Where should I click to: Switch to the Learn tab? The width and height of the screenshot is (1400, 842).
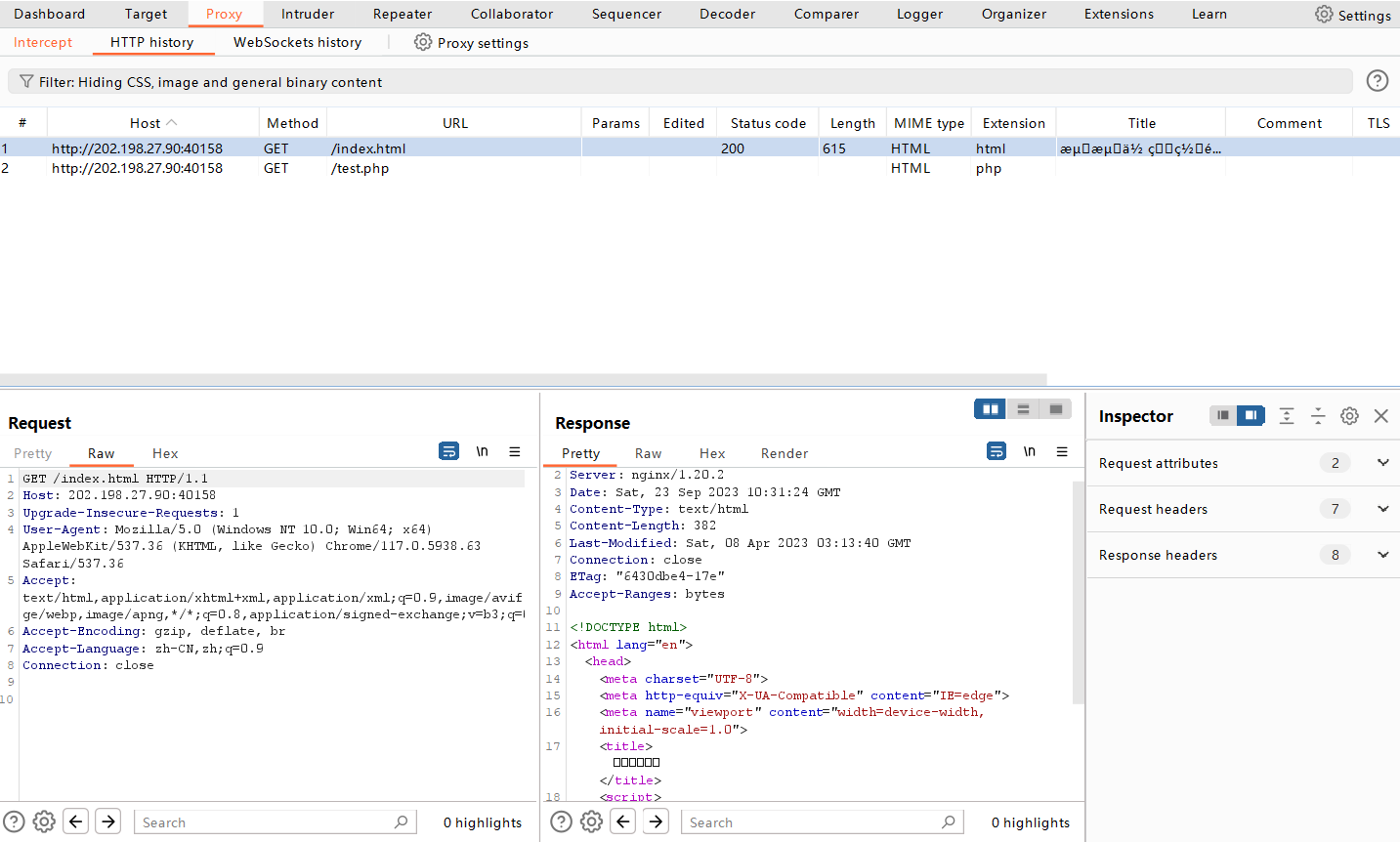(1209, 14)
